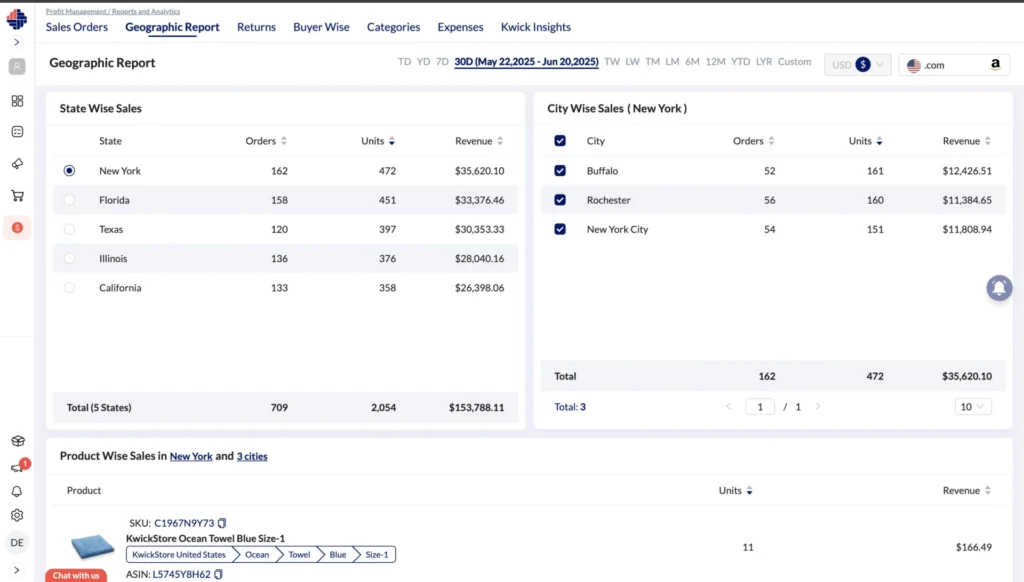1024x582 pixels.
Task: Click the KwickStore United States breadcrumb tag
Action: coord(178,555)
